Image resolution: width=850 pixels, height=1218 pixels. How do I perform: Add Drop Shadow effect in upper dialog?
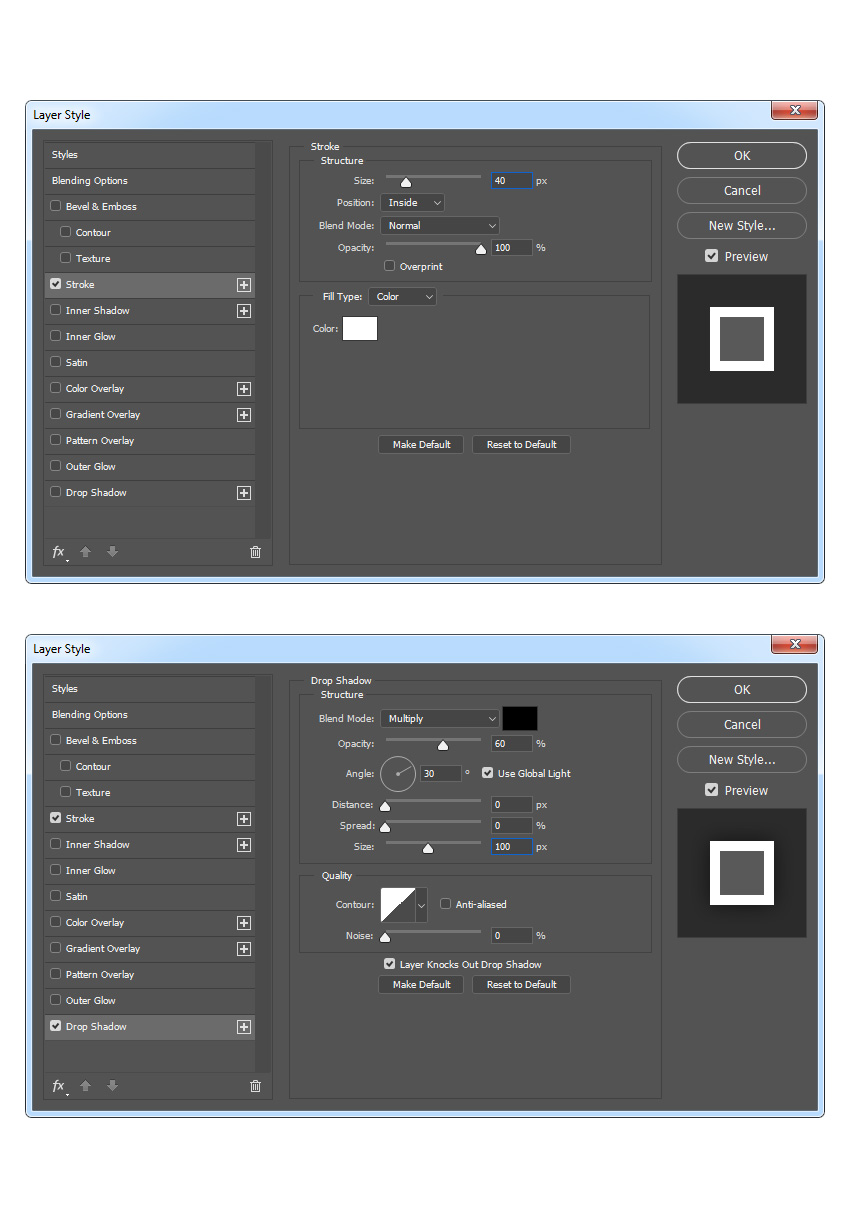(243, 493)
